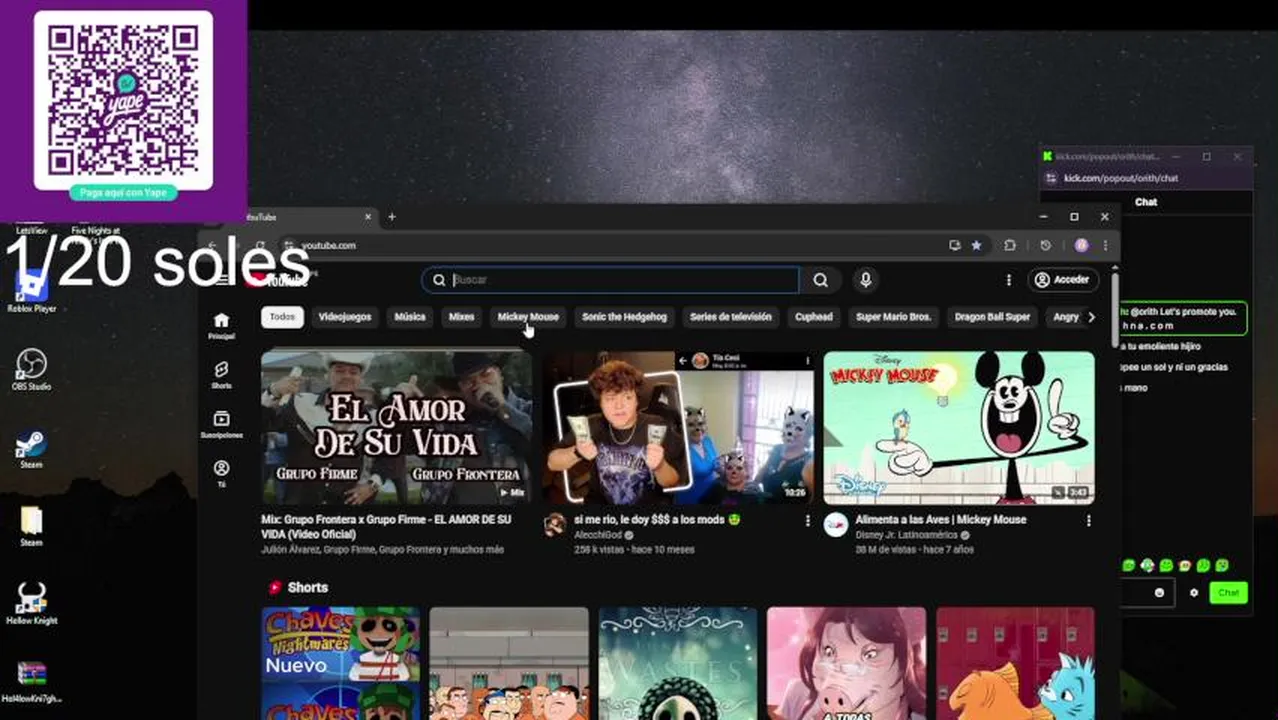Open Chrome profile avatar icon
The height and width of the screenshot is (720, 1278).
[x=1081, y=245]
